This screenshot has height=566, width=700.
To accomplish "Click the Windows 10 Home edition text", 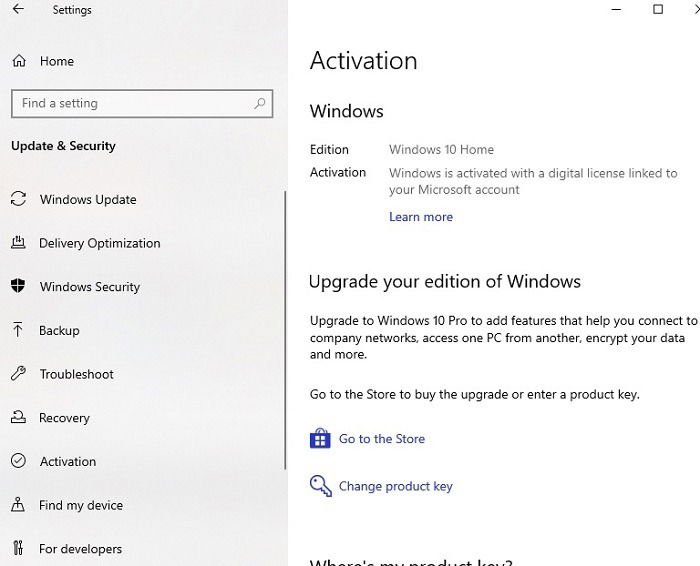I will 442,150.
